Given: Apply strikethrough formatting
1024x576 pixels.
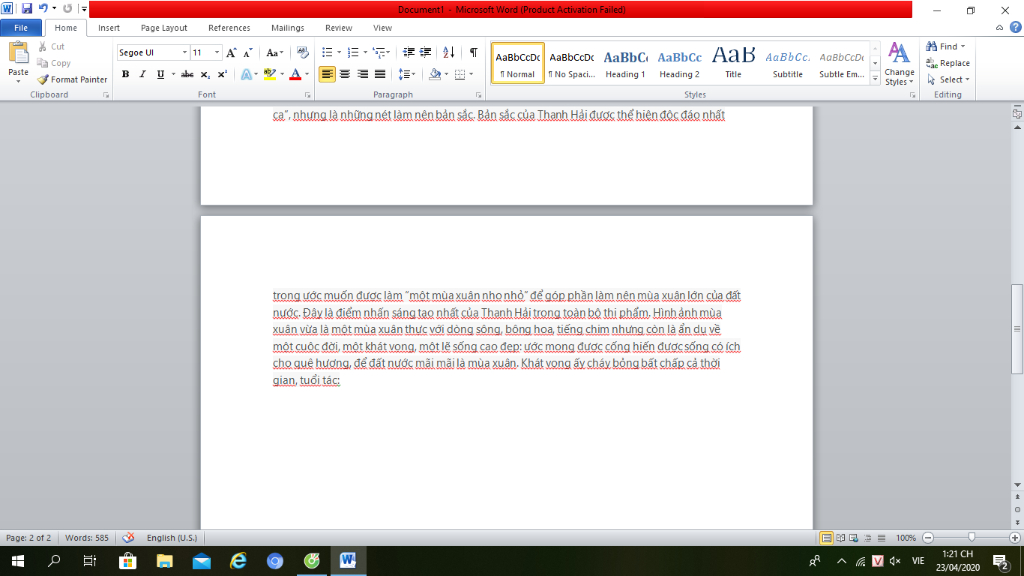Looking at the screenshot, I should [187, 74].
